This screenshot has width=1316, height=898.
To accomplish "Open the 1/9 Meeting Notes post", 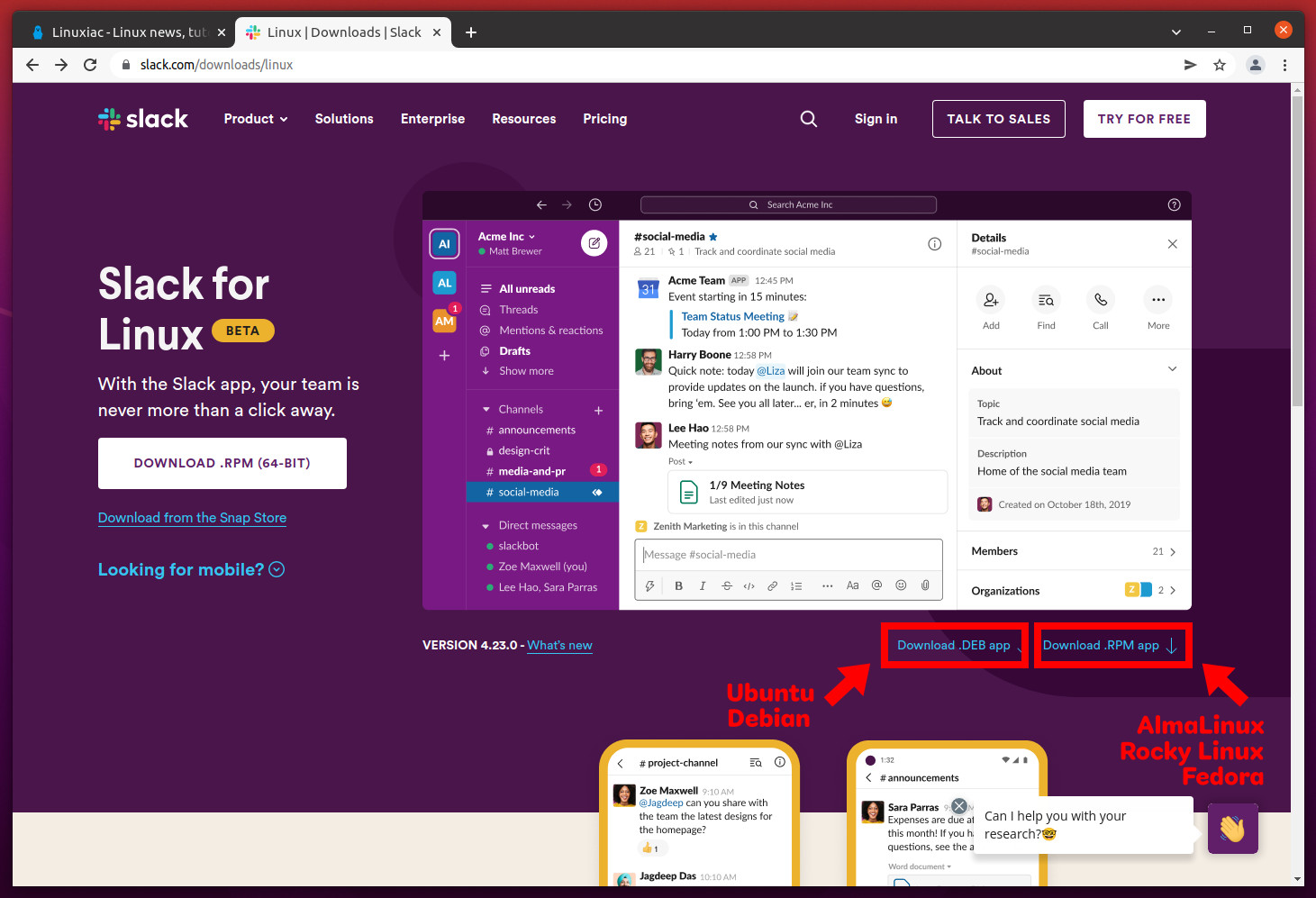I will pyautogui.click(x=808, y=492).
